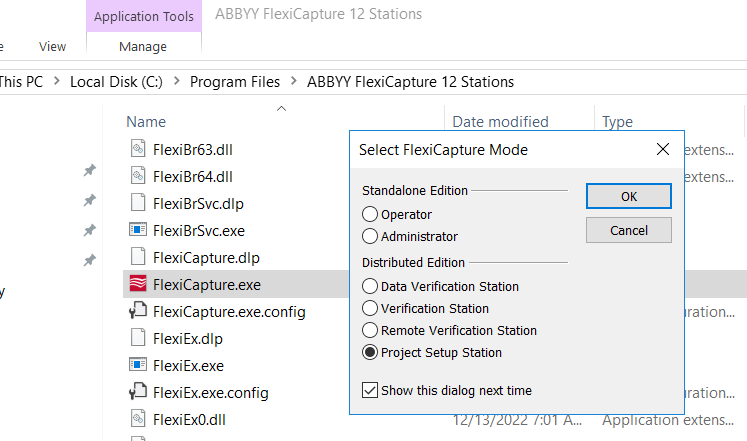The height and width of the screenshot is (441, 747).
Task: Close the Select FlexiCapture Mode dialog
Action: click(663, 150)
